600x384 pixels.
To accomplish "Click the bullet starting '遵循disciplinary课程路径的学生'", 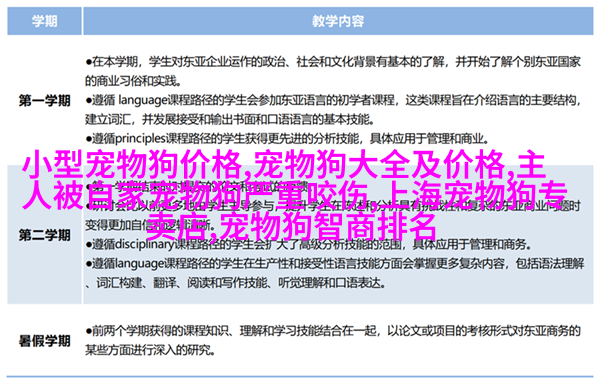I will (308, 244).
